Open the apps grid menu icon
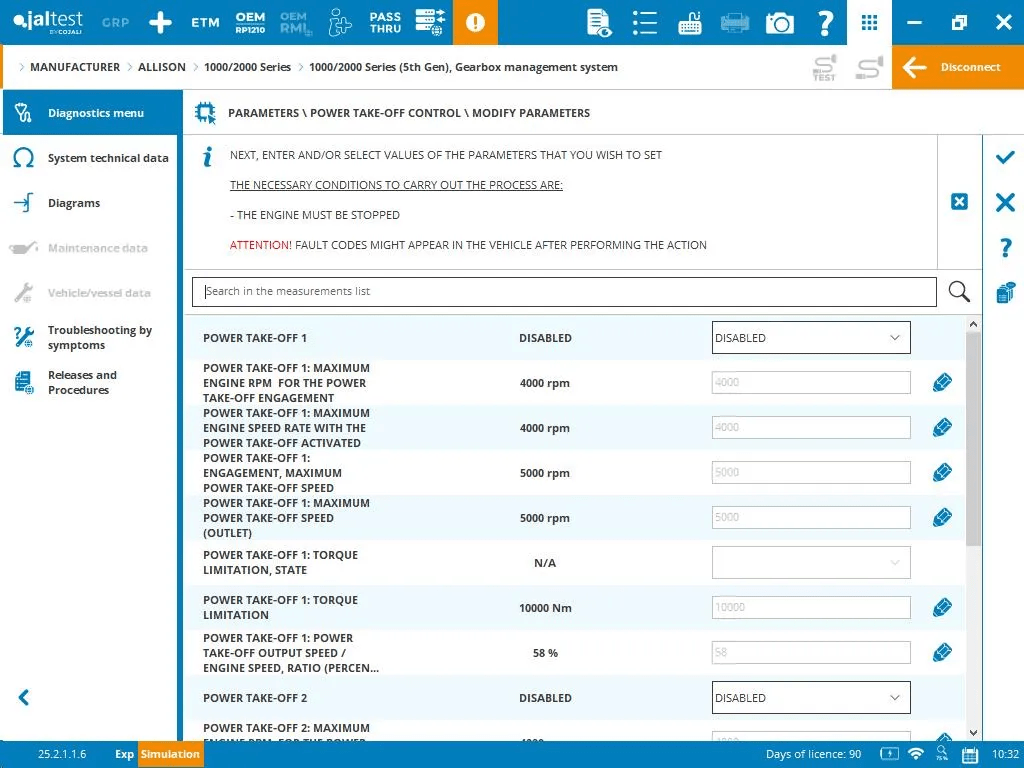The image size is (1024, 768). [870, 23]
